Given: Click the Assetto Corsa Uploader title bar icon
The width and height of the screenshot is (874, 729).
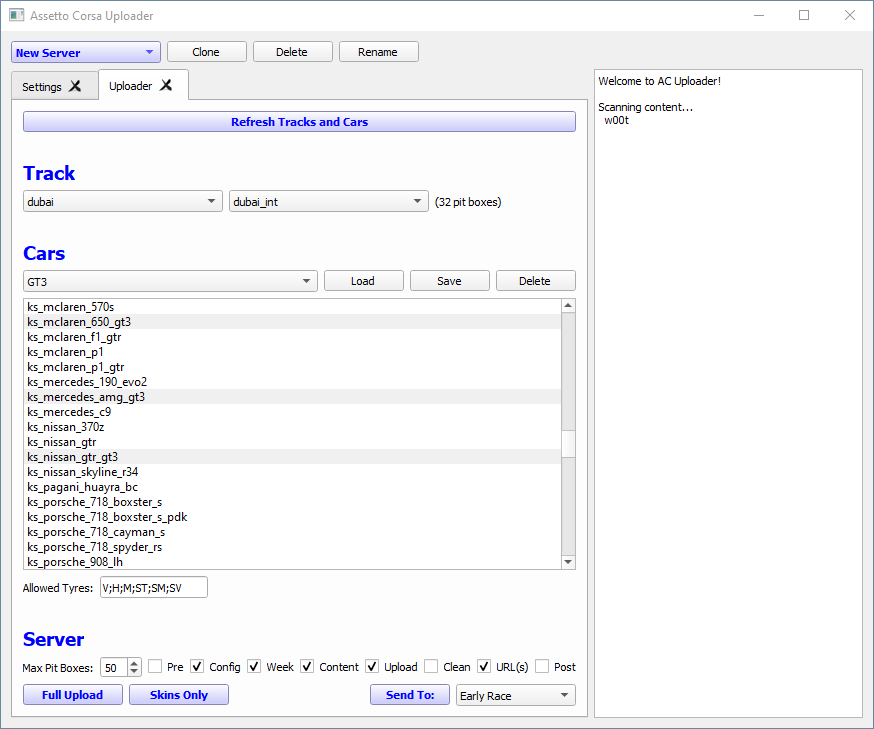Looking at the screenshot, I should 17,15.
